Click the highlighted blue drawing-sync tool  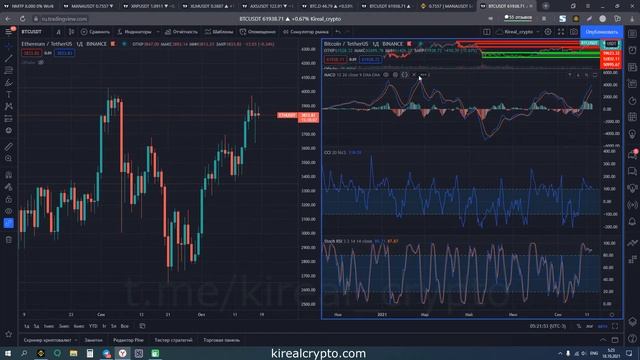(9, 223)
